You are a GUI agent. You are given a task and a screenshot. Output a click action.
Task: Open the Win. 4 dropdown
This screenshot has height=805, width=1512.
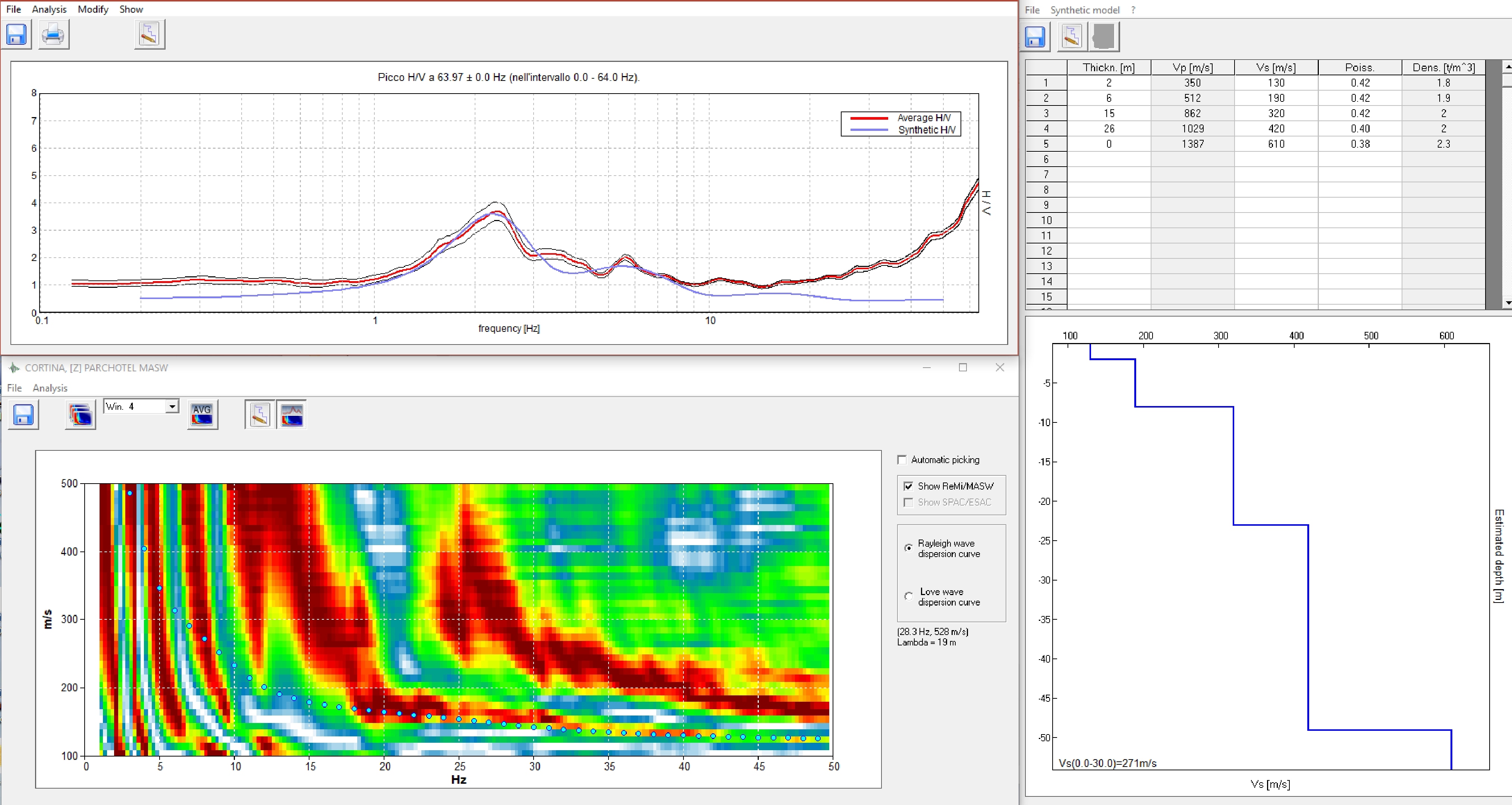[x=172, y=406]
